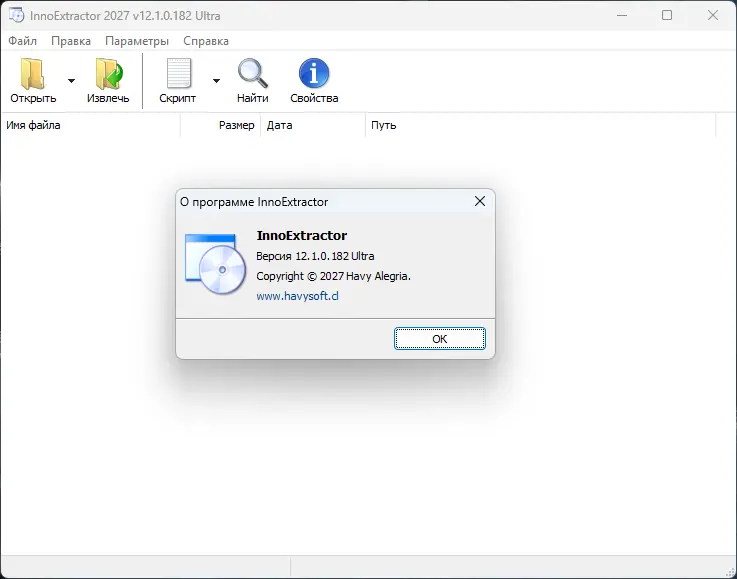
Task: Visit the www.havysoft.cl link
Action: pyautogui.click(x=297, y=296)
